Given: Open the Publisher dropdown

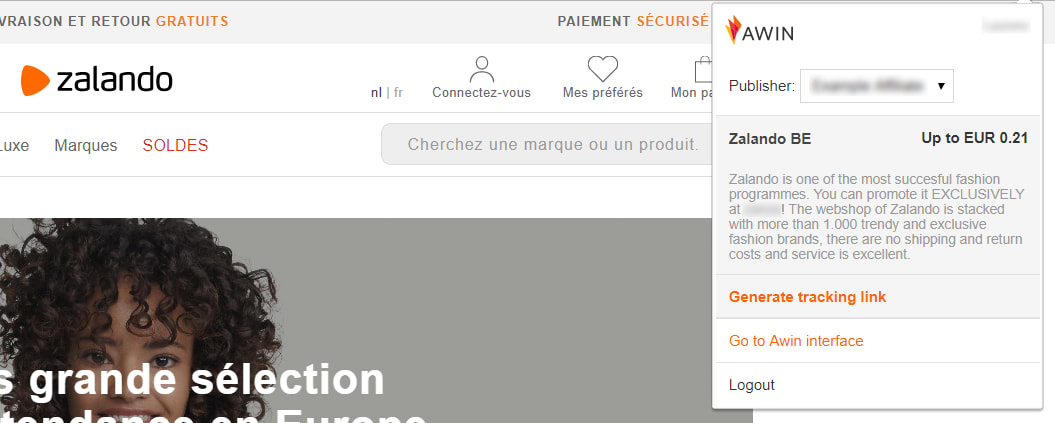Looking at the screenshot, I should point(876,86).
